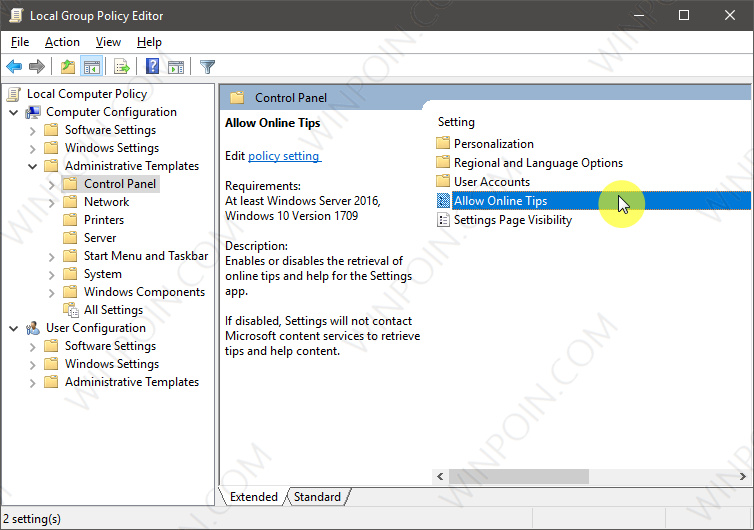Viewport: 754px width, 530px height.
Task: Collapse Administrative Templates under Computer Configuration
Action: coord(33,167)
